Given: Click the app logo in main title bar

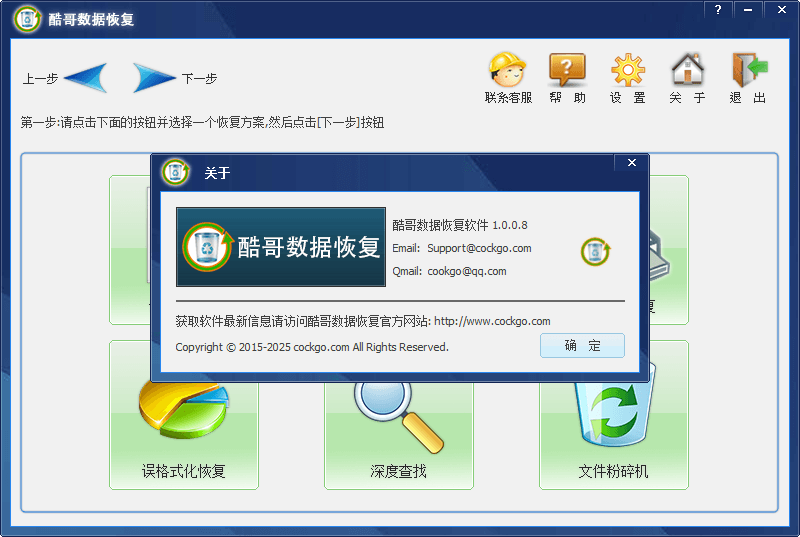Looking at the screenshot, I should pyautogui.click(x=27, y=19).
